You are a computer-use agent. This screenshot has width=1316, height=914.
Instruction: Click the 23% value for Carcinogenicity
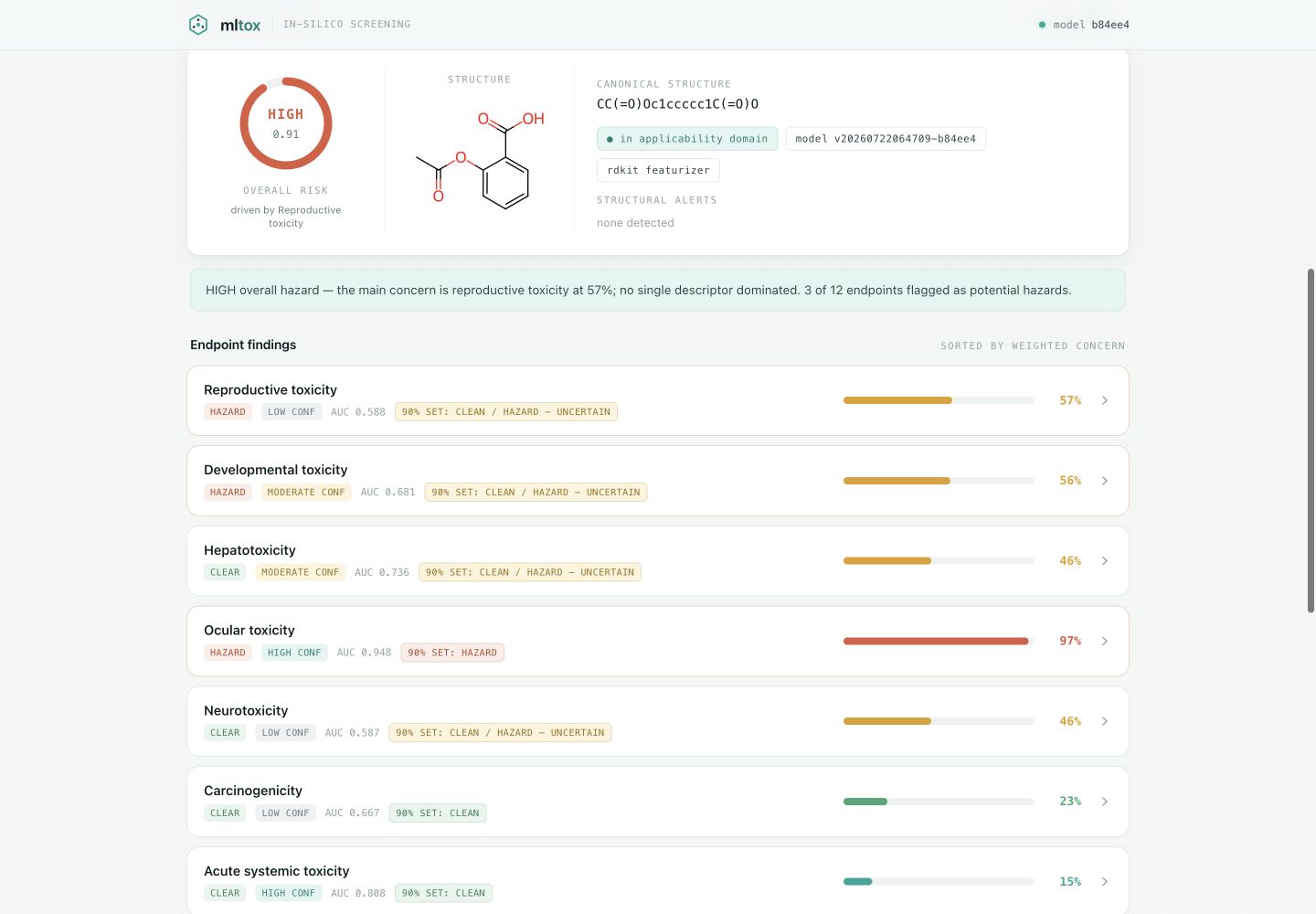[1070, 802]
